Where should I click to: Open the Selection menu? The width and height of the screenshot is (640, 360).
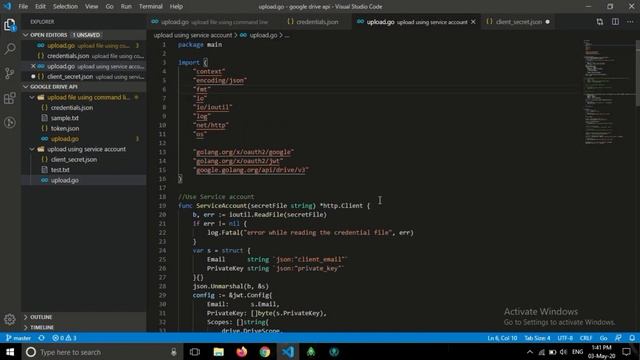pyautogui.click(x=65, y=7)
